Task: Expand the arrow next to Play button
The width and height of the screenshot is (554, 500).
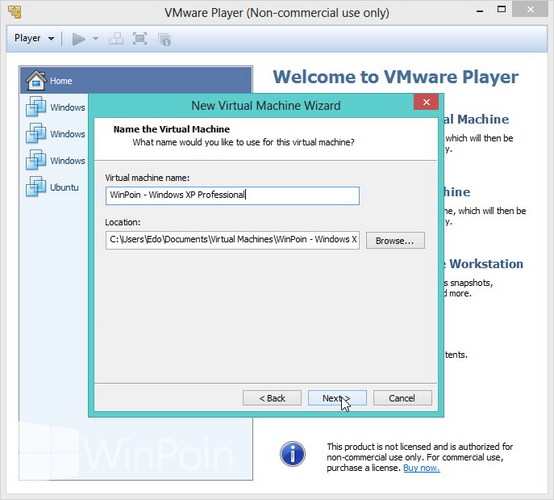Action: pos(95,39)
